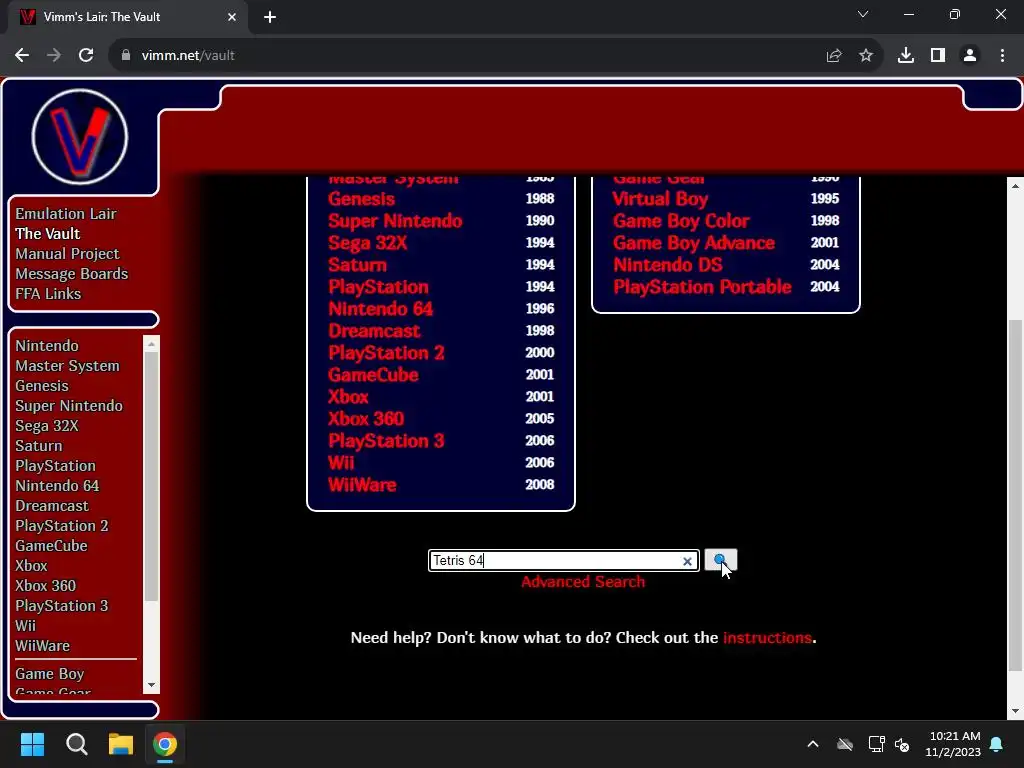Click Chrome icon in taskbar
This screenshot has width=1024, height=768.
165,744
